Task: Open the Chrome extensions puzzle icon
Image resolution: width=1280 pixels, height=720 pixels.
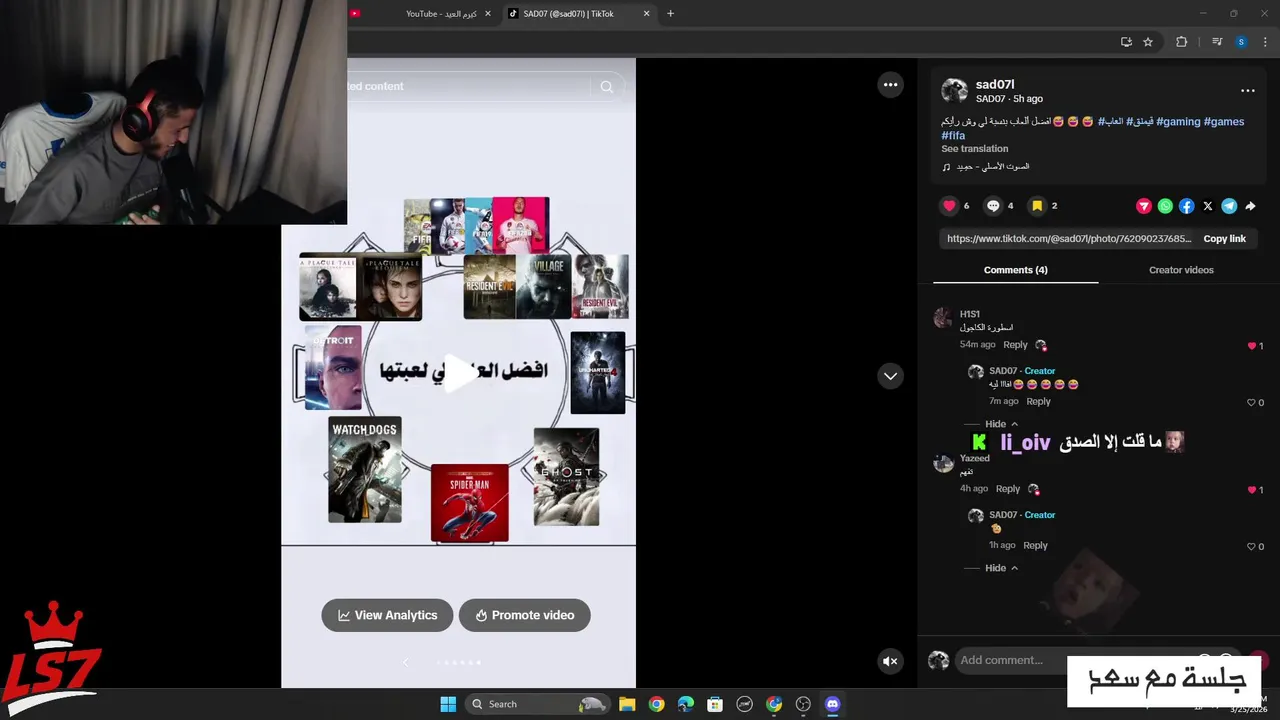Action: click(x=1181, y=42)
